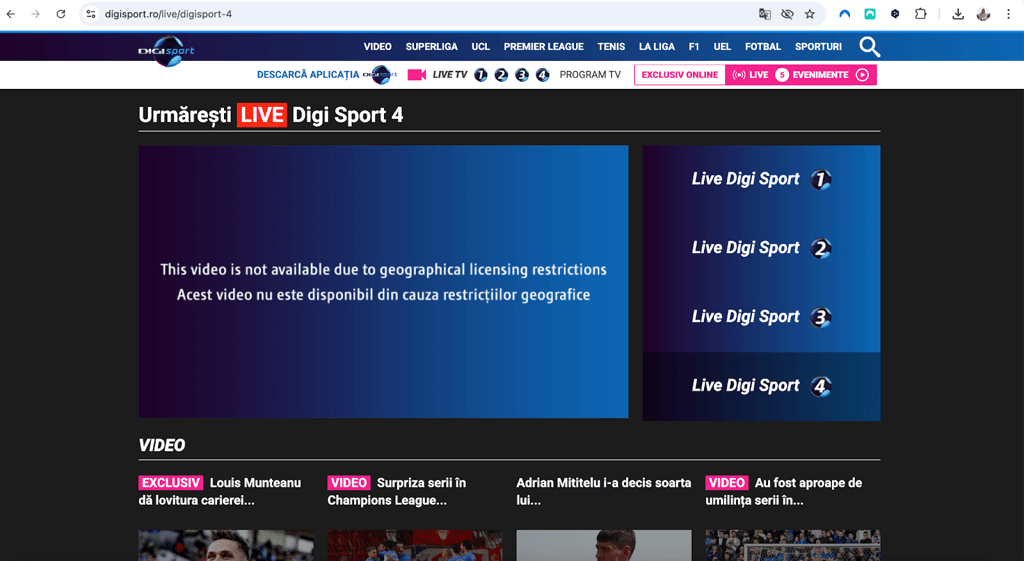Click the geo-restricted video player area
The height and width of the screenshot is (561, 1024).
(x=383, y=281)
